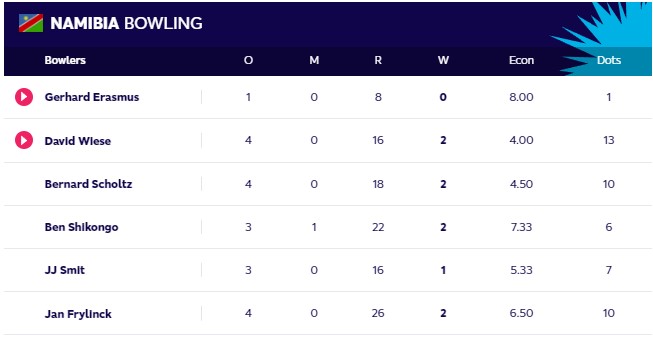Click the Namibia flag icon
Image resolution: width=653 pixels, height=363 pixels.
click(31, 23)
